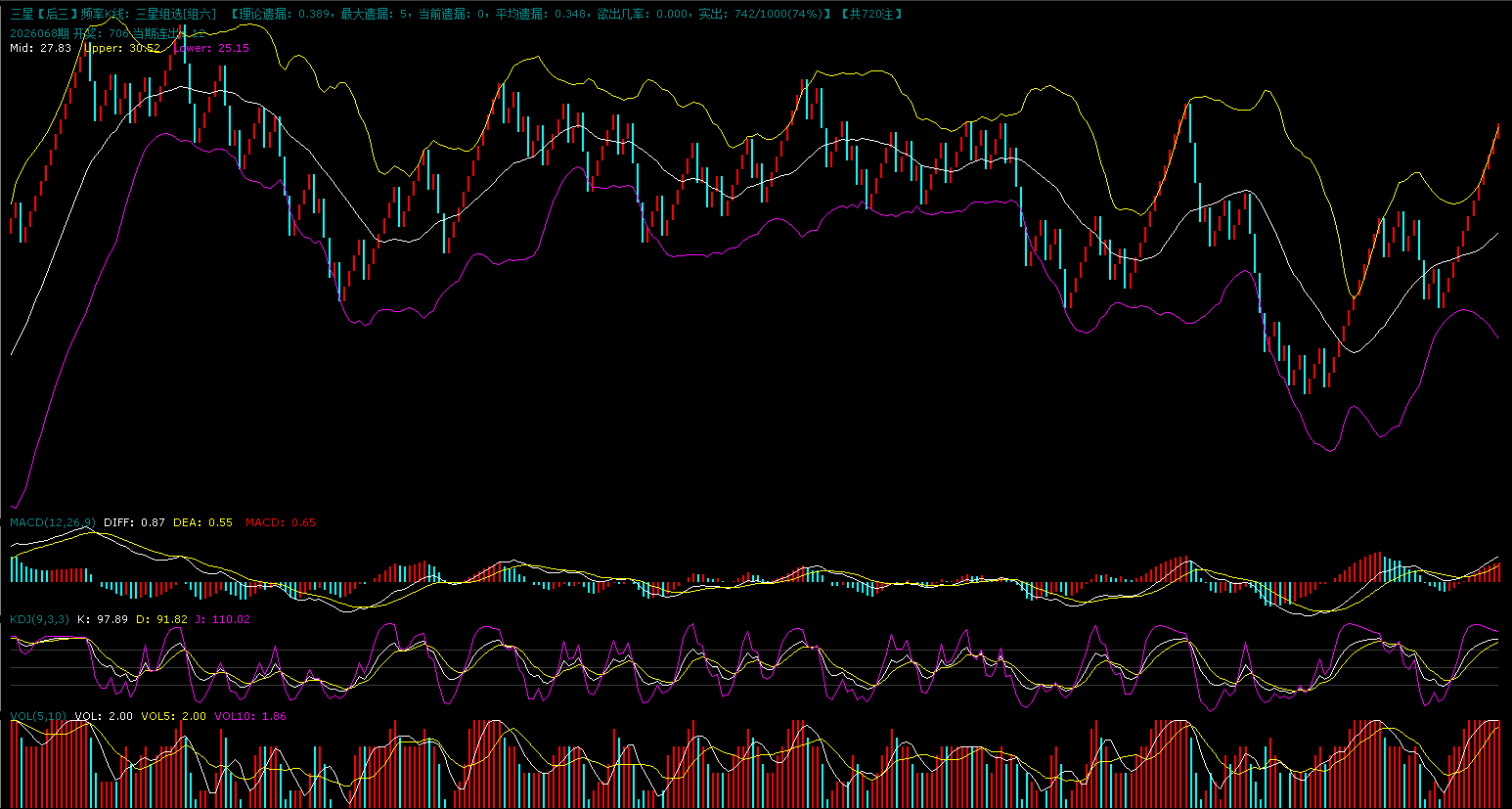This screenshot has height=809, width=1512.
Task: Click the MACD(12,26,9) indicator label
Action: (x=53, y=522)
